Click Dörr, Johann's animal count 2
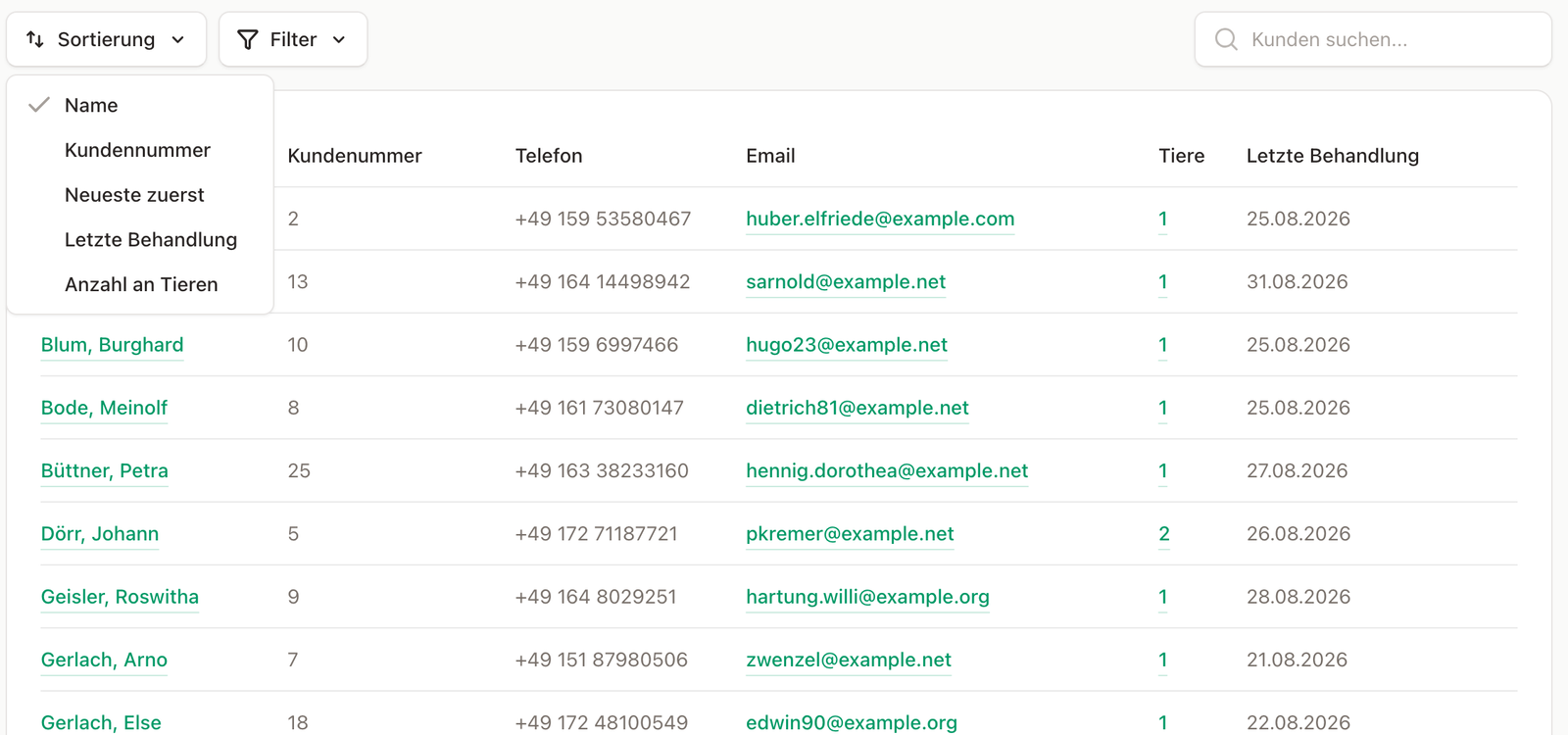This screenshot has height=735, width=1568. point(1164,534)
